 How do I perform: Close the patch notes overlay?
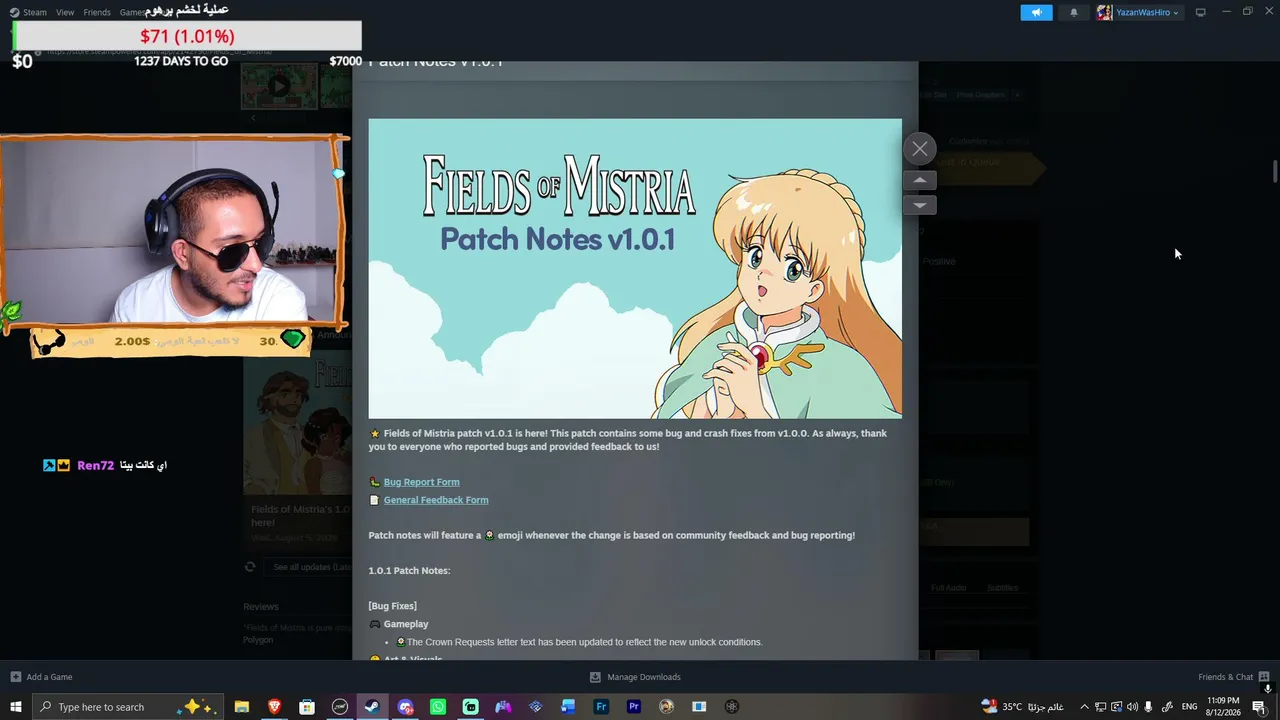920,149
